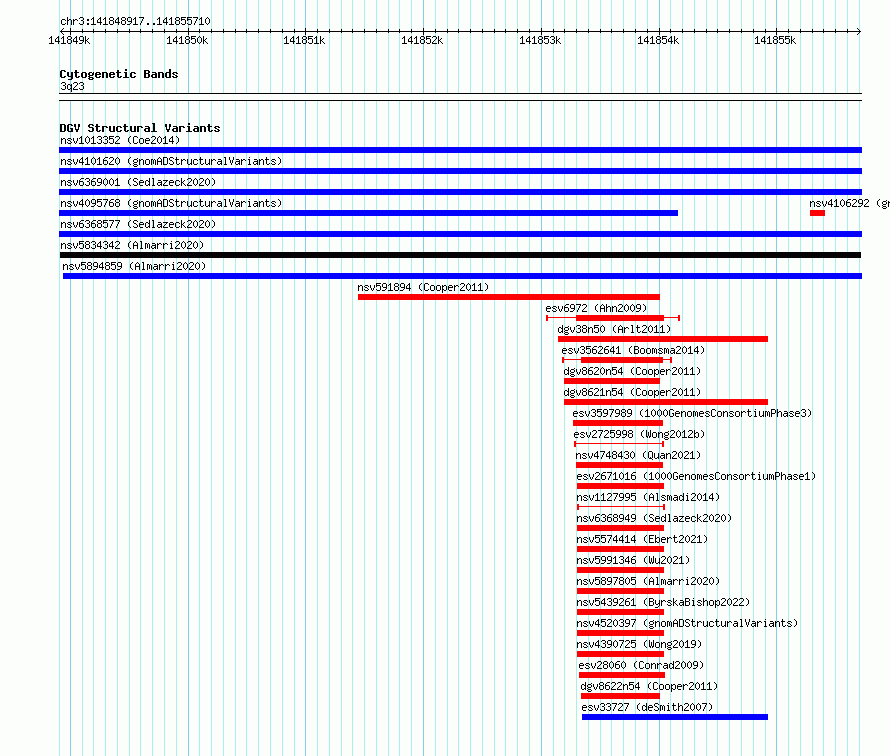This screenshot has width=890, height=756.
Task: Click the esv2725998 (Wong2012b) label
Action: point(639,434)
